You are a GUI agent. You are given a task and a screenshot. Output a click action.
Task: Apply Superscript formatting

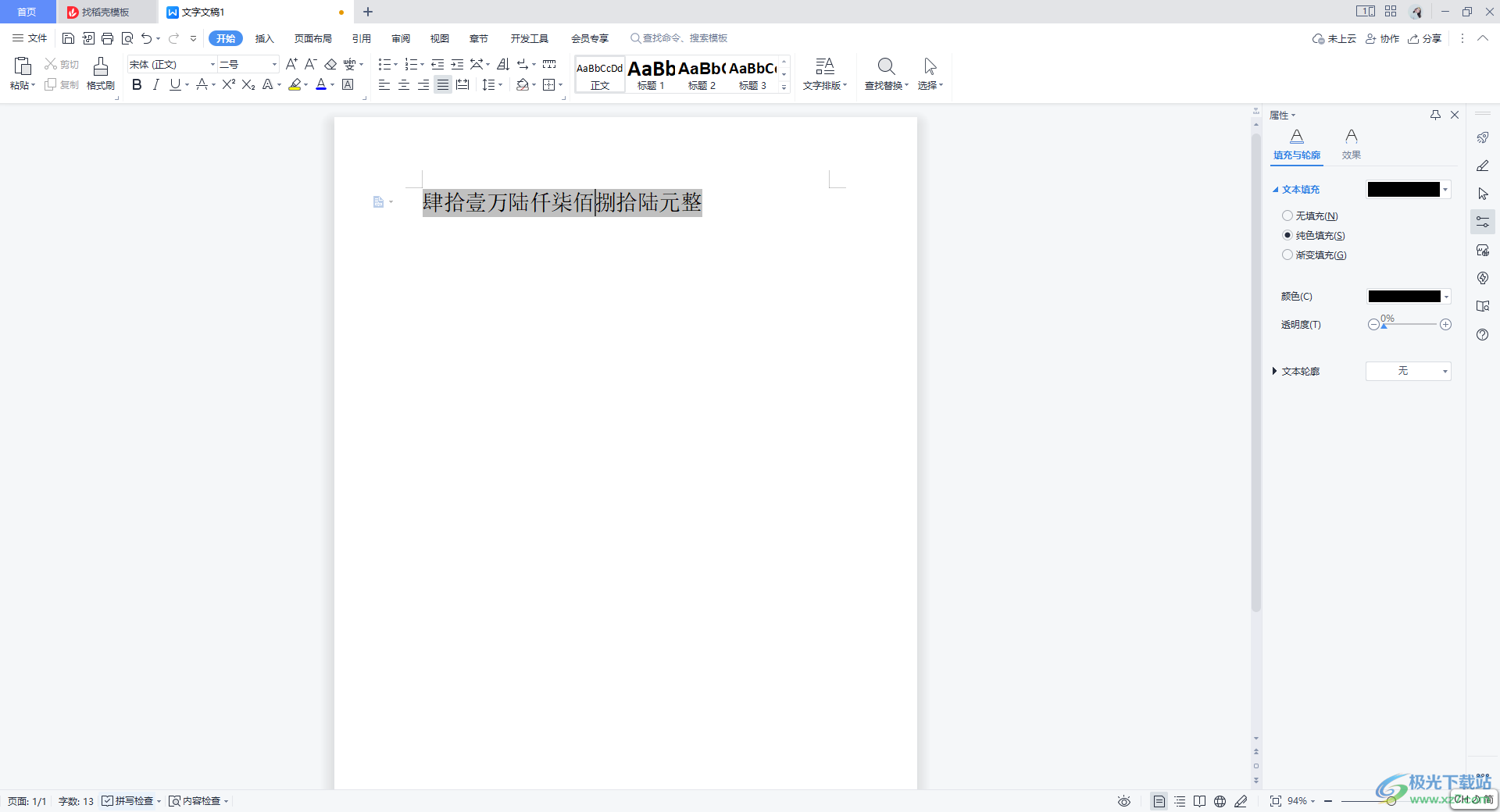coord(228,84)
